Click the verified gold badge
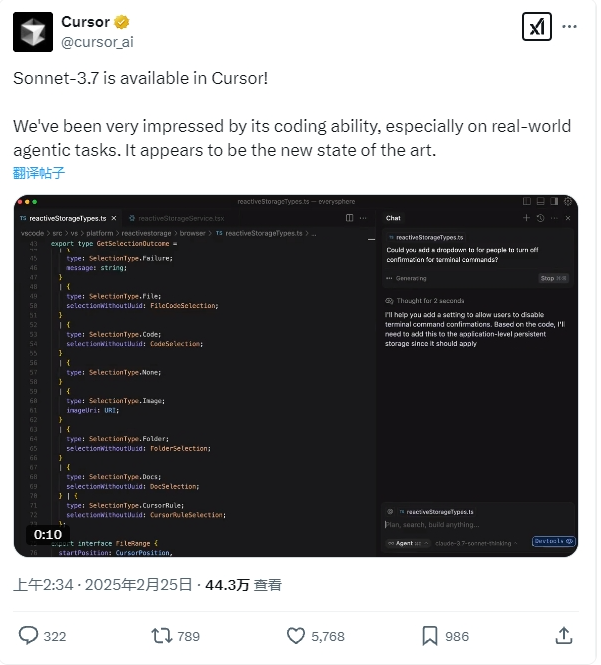 122,22
